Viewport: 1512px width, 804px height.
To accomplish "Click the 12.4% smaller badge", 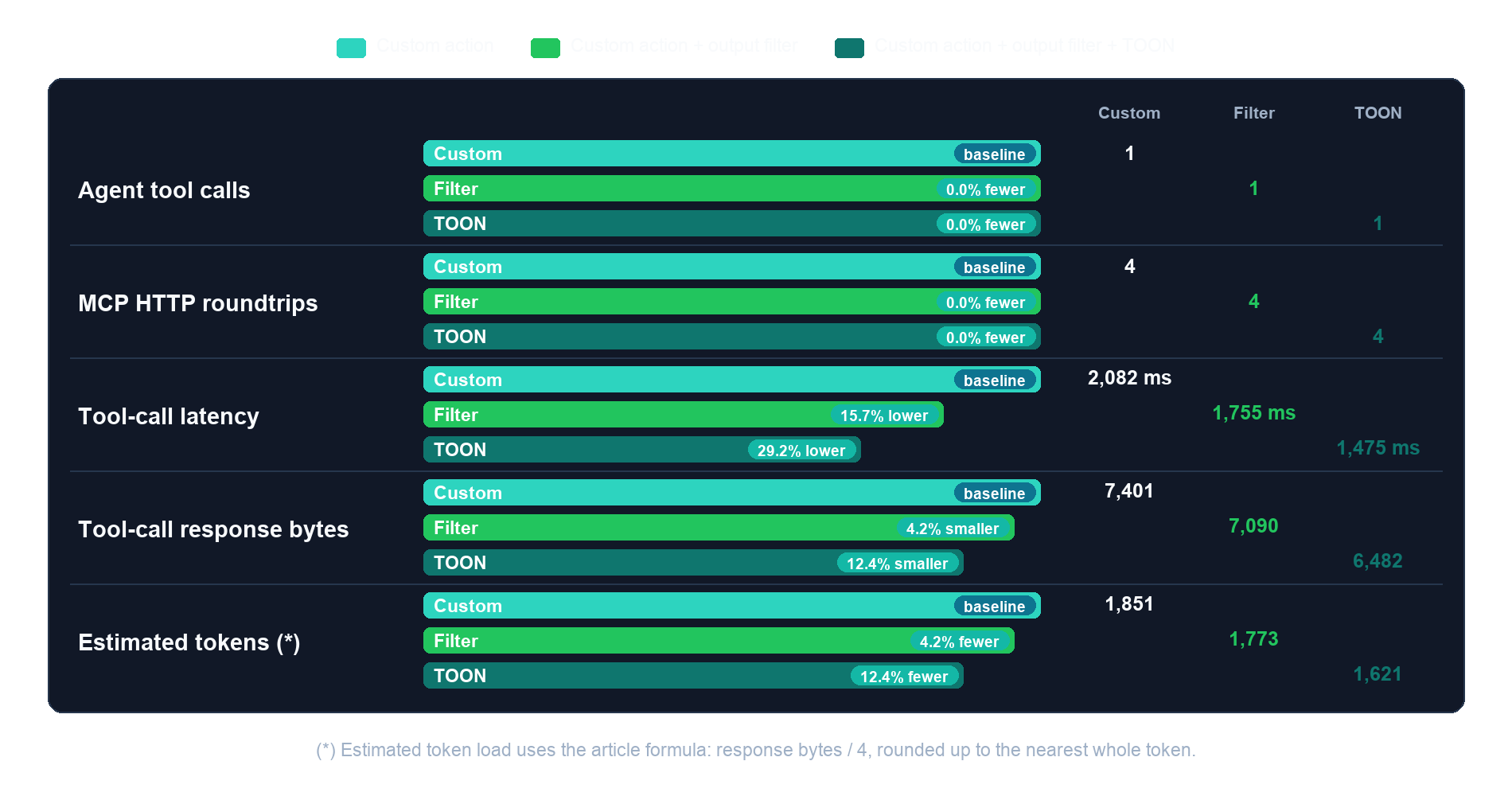I will pyautogui.click(x=898, y=564).
